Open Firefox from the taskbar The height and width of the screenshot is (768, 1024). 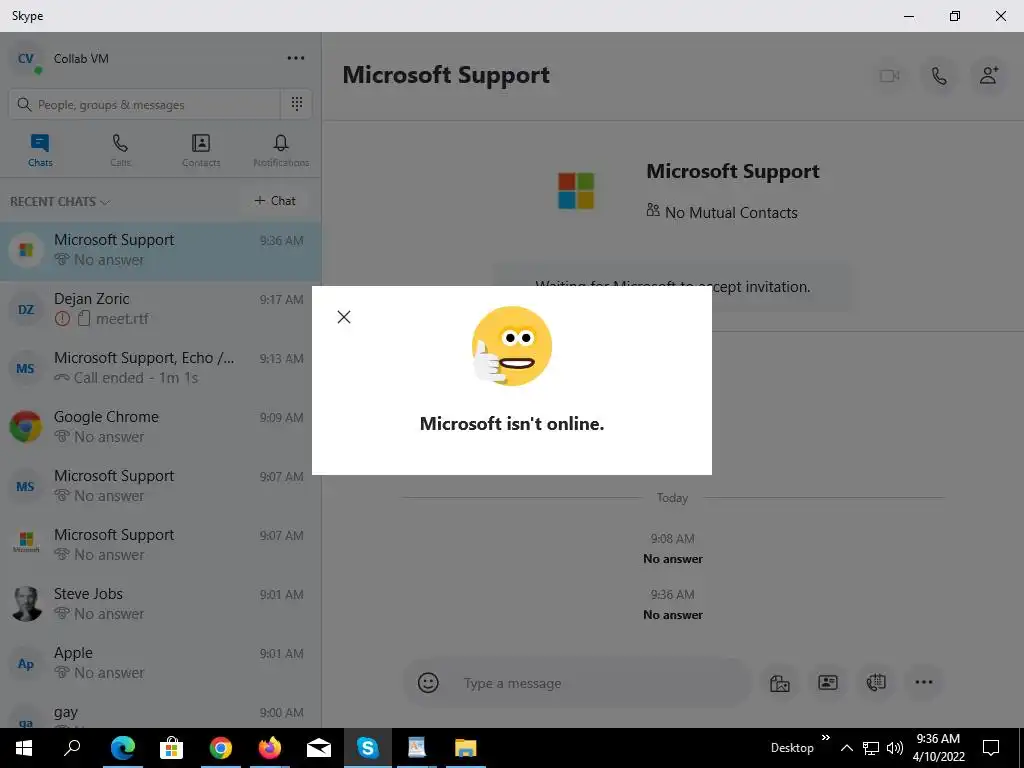pos(270,748)
